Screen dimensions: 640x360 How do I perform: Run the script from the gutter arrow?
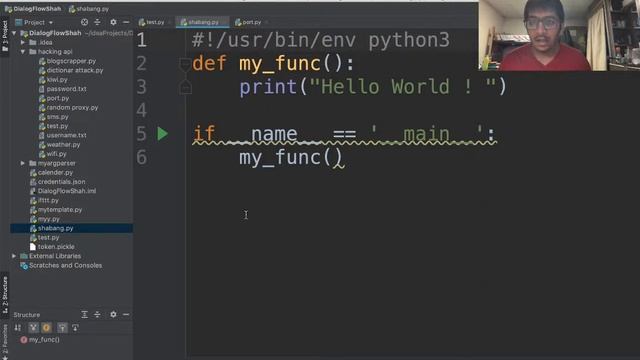162,133
